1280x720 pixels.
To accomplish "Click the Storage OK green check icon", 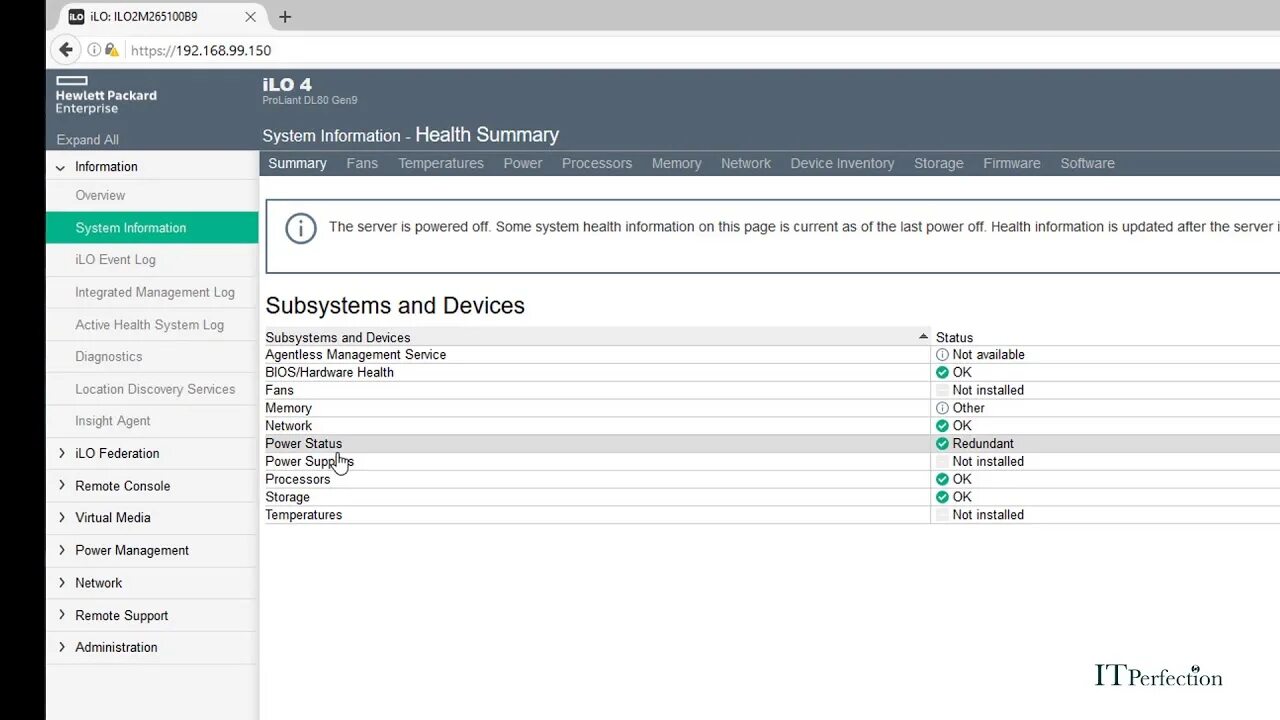I will tap(942, 497).
